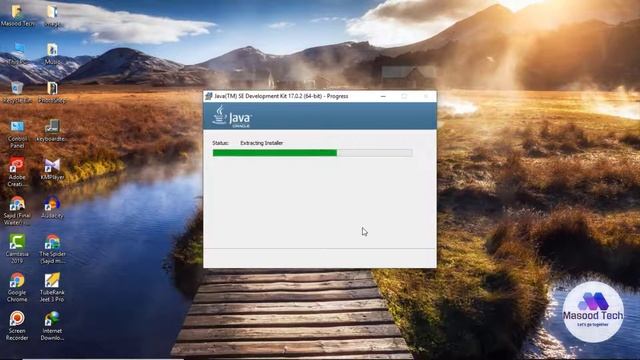This screenshot has height=360, width=640.
Task: Launch the KMPlayer shortcut
Action: click(x=52, y=169)
